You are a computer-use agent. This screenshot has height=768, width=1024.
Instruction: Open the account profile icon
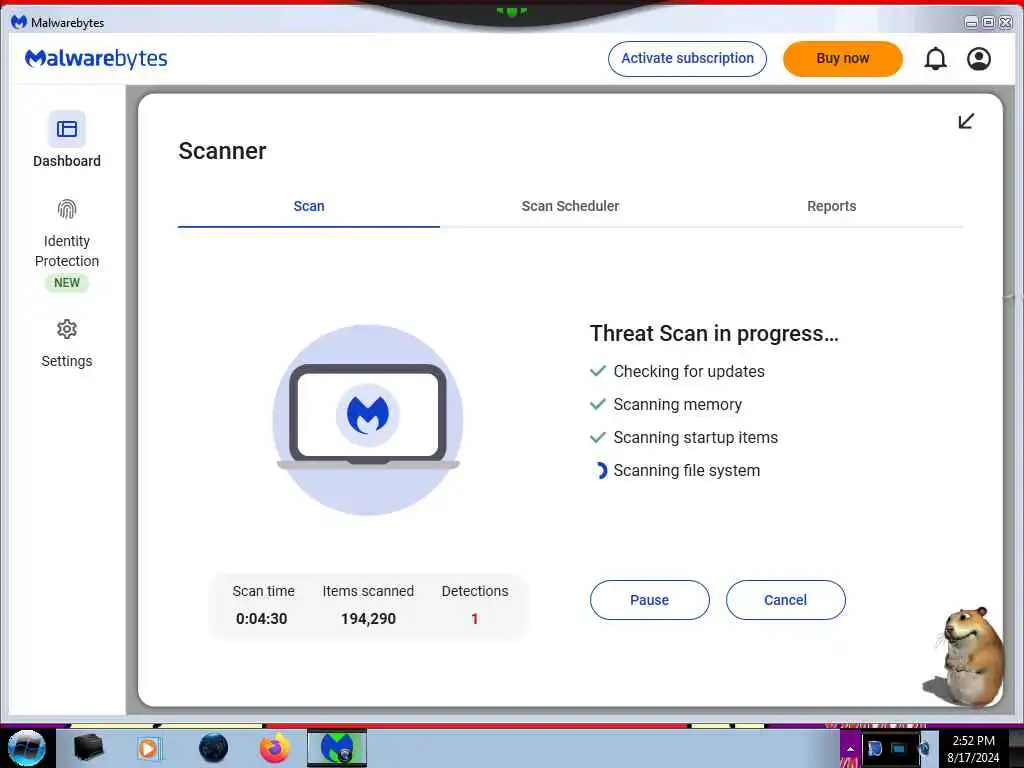(x=978, y=59)
